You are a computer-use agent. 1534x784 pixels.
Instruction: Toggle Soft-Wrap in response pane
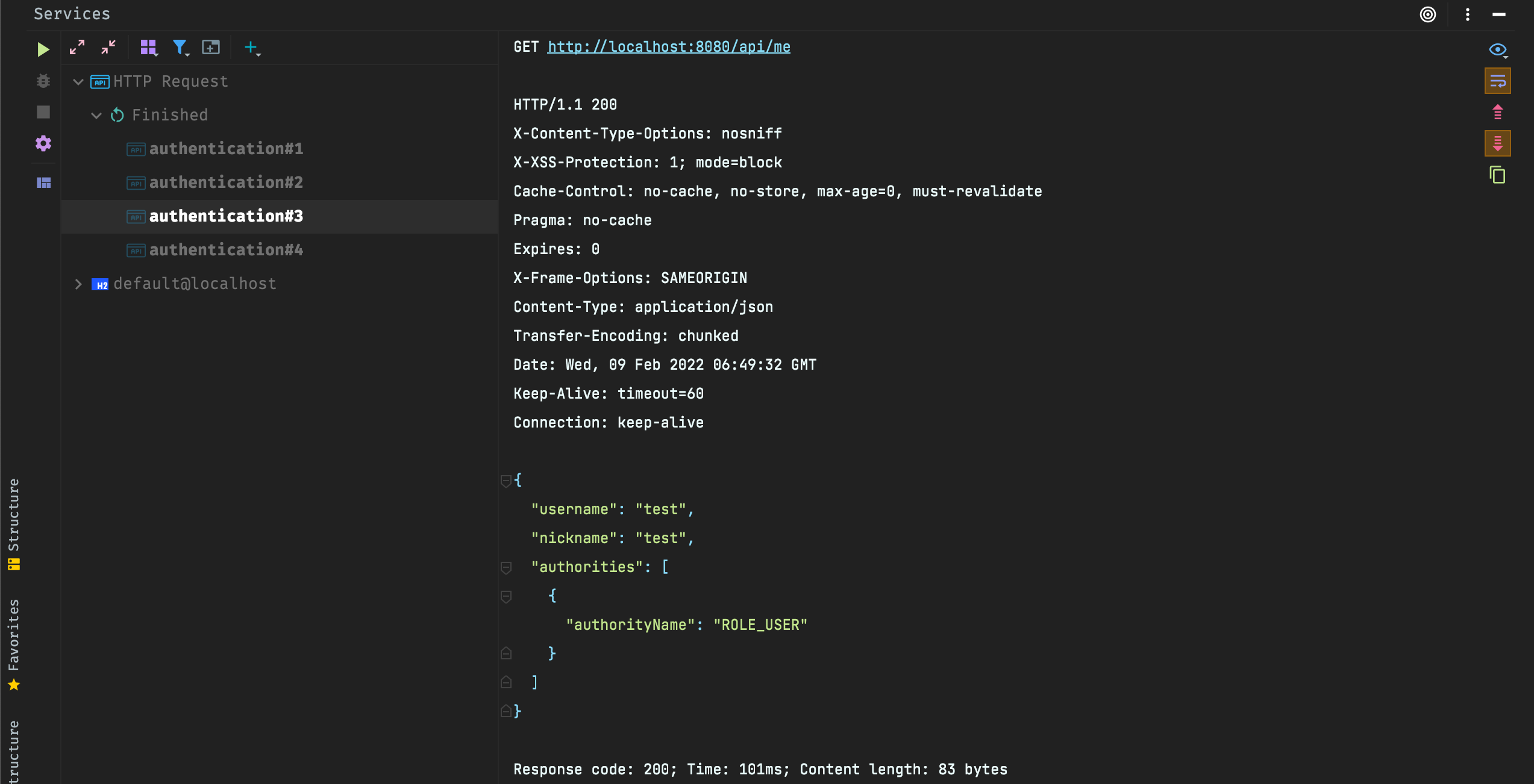1497,81
